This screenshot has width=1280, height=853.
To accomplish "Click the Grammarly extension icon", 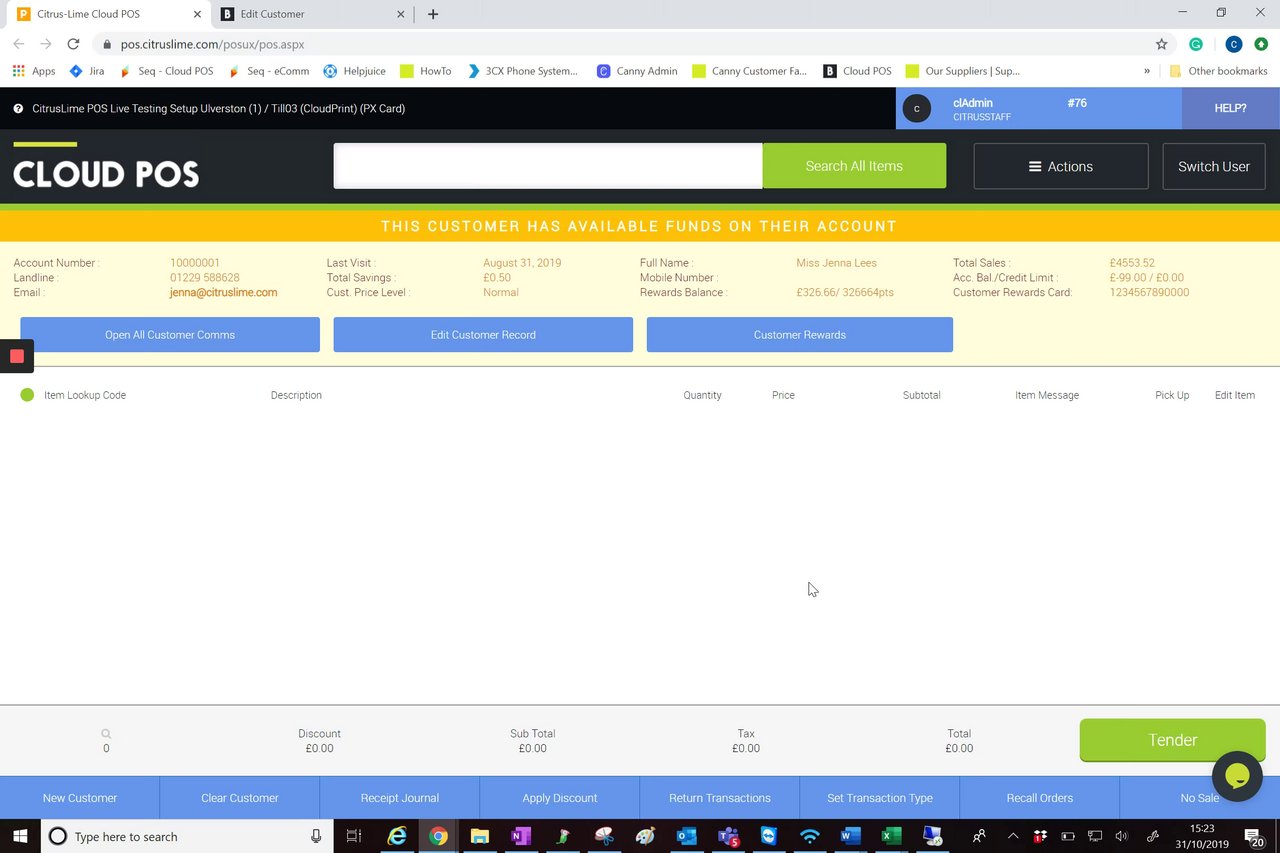I will 1196,44.
